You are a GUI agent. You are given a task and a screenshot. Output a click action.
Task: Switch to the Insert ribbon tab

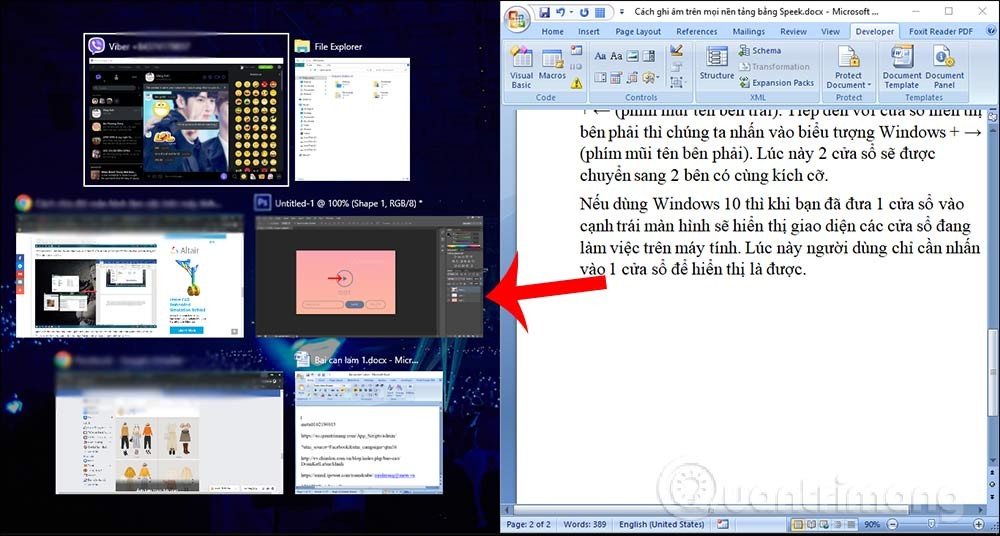point(589,31)
